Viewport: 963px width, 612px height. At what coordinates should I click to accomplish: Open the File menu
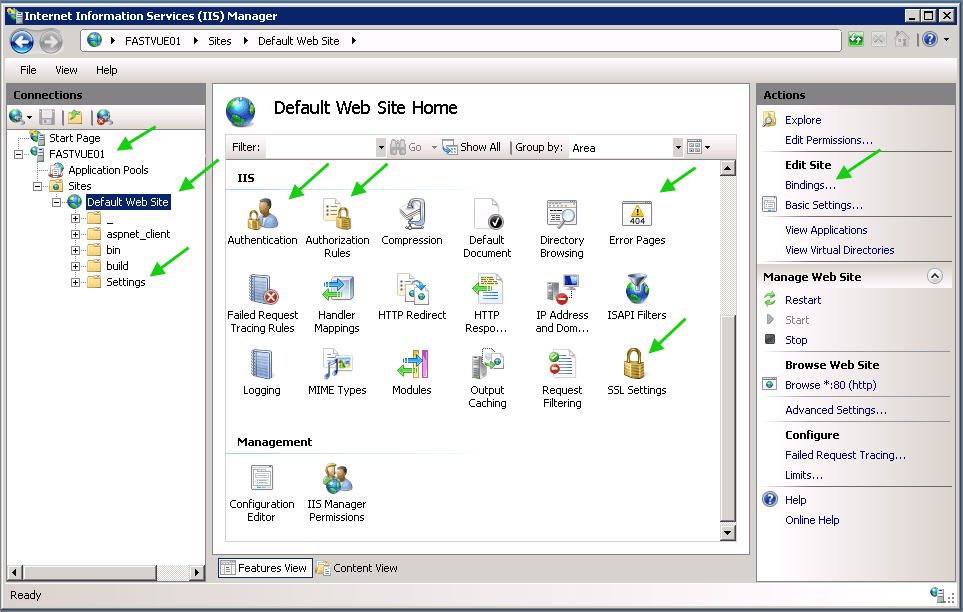tap(28, 70)
